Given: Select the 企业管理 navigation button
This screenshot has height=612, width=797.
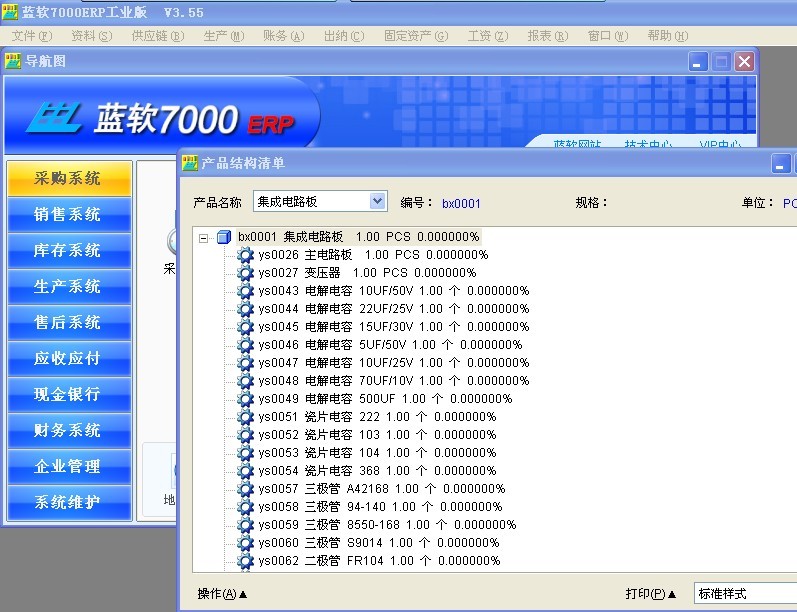Looking at the screenshot, I should click(70, 466).
